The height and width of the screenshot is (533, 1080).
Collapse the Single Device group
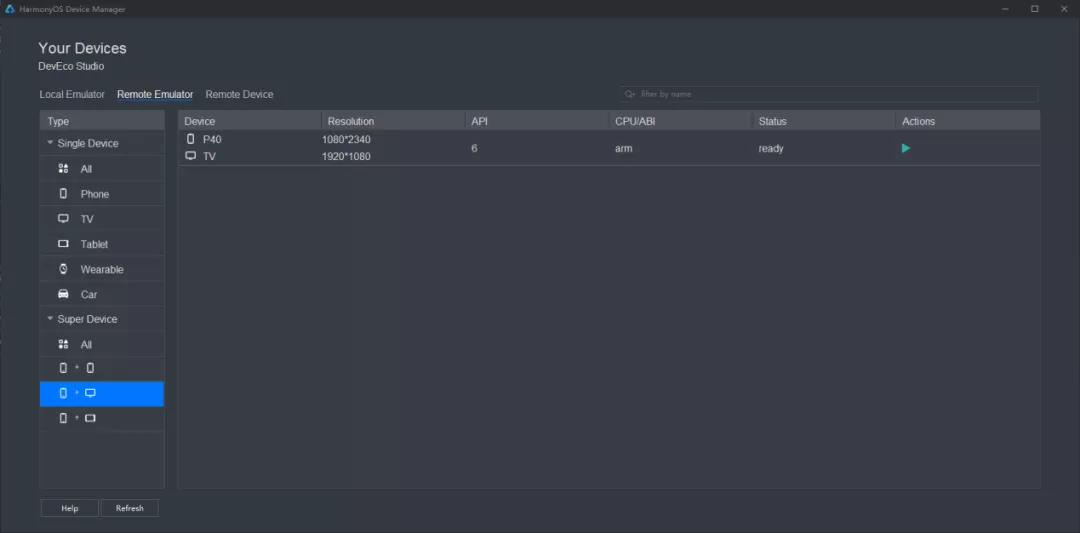(50, 143)
